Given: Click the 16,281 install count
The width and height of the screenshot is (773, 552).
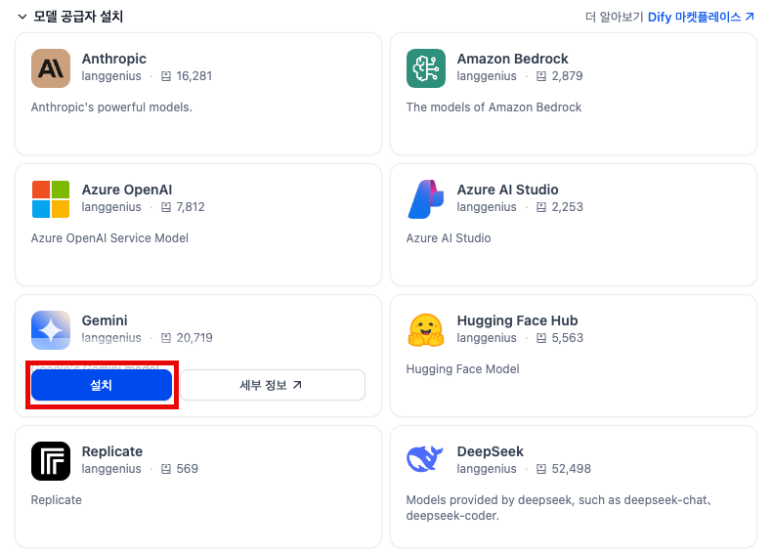Looking at the screenshot, I should (x=194, y=76).
